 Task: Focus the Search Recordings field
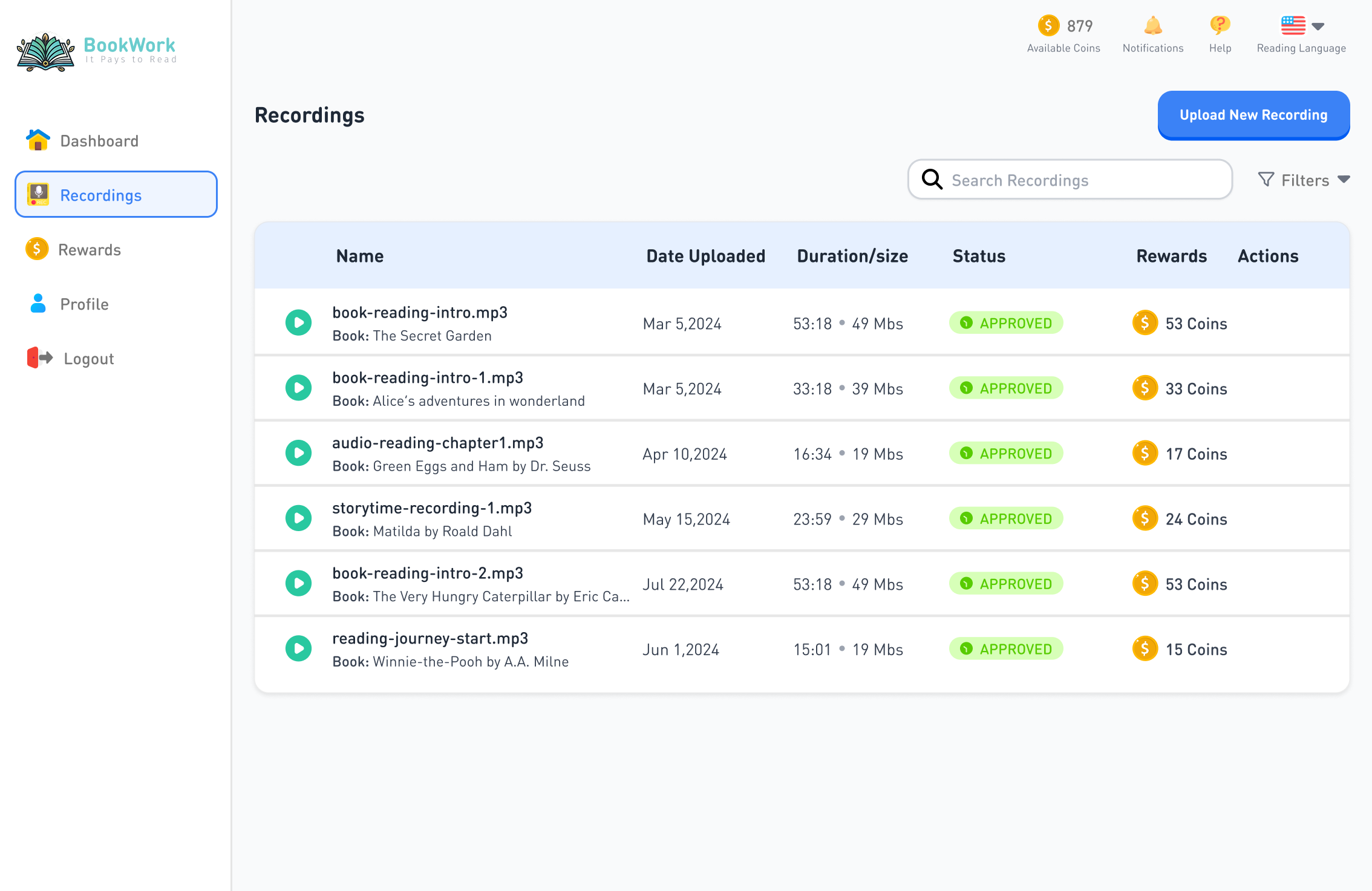1083,180
